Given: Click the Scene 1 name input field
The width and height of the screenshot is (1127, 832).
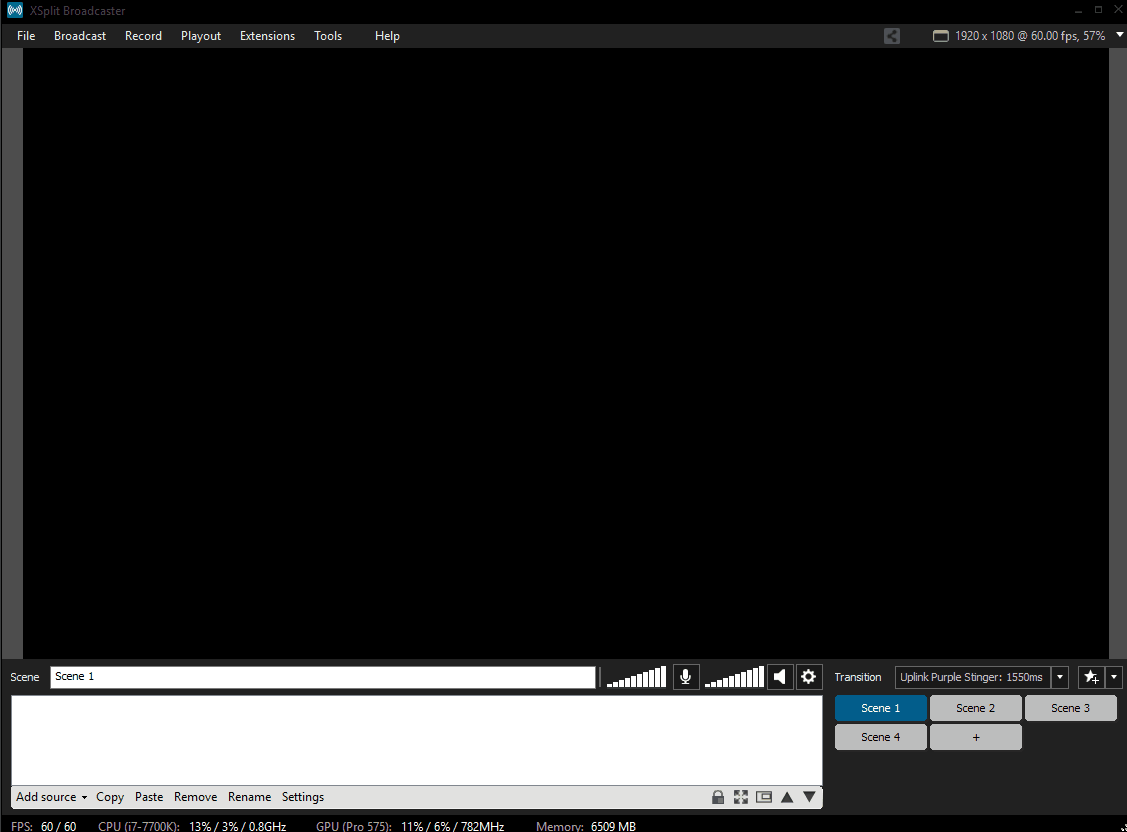Looking at the screenshot, I should pos(320,677).
